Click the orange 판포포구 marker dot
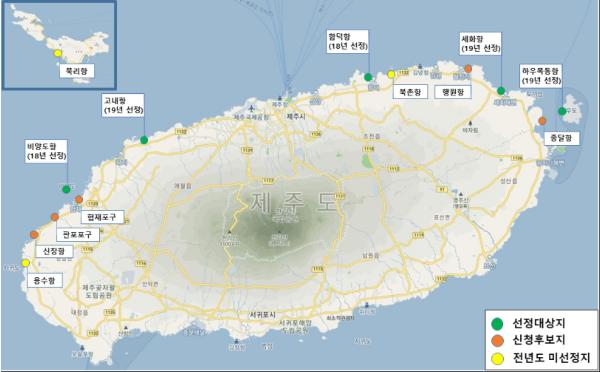600x372 pixels. tap(55, 217)
